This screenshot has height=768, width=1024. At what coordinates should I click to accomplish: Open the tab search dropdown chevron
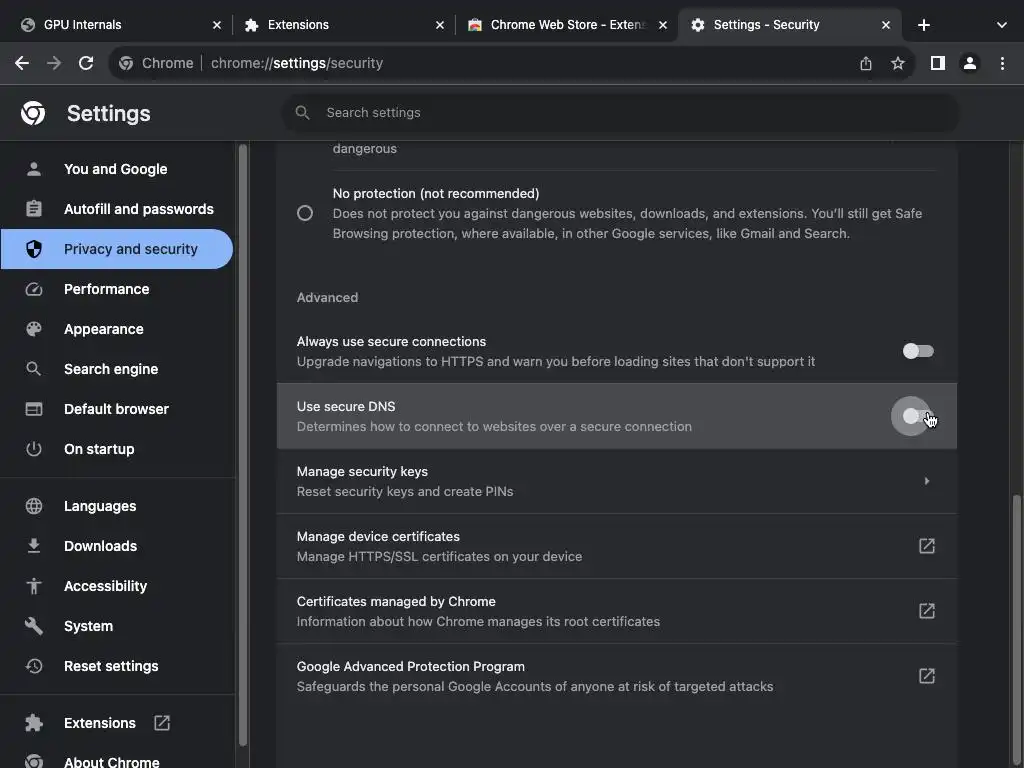[1002, 25]
